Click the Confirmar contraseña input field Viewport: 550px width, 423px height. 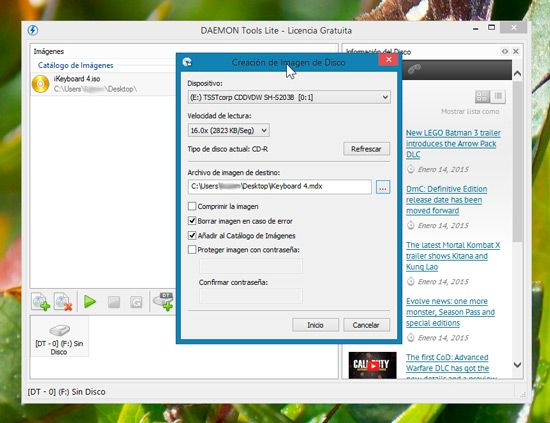pos(251,296)
